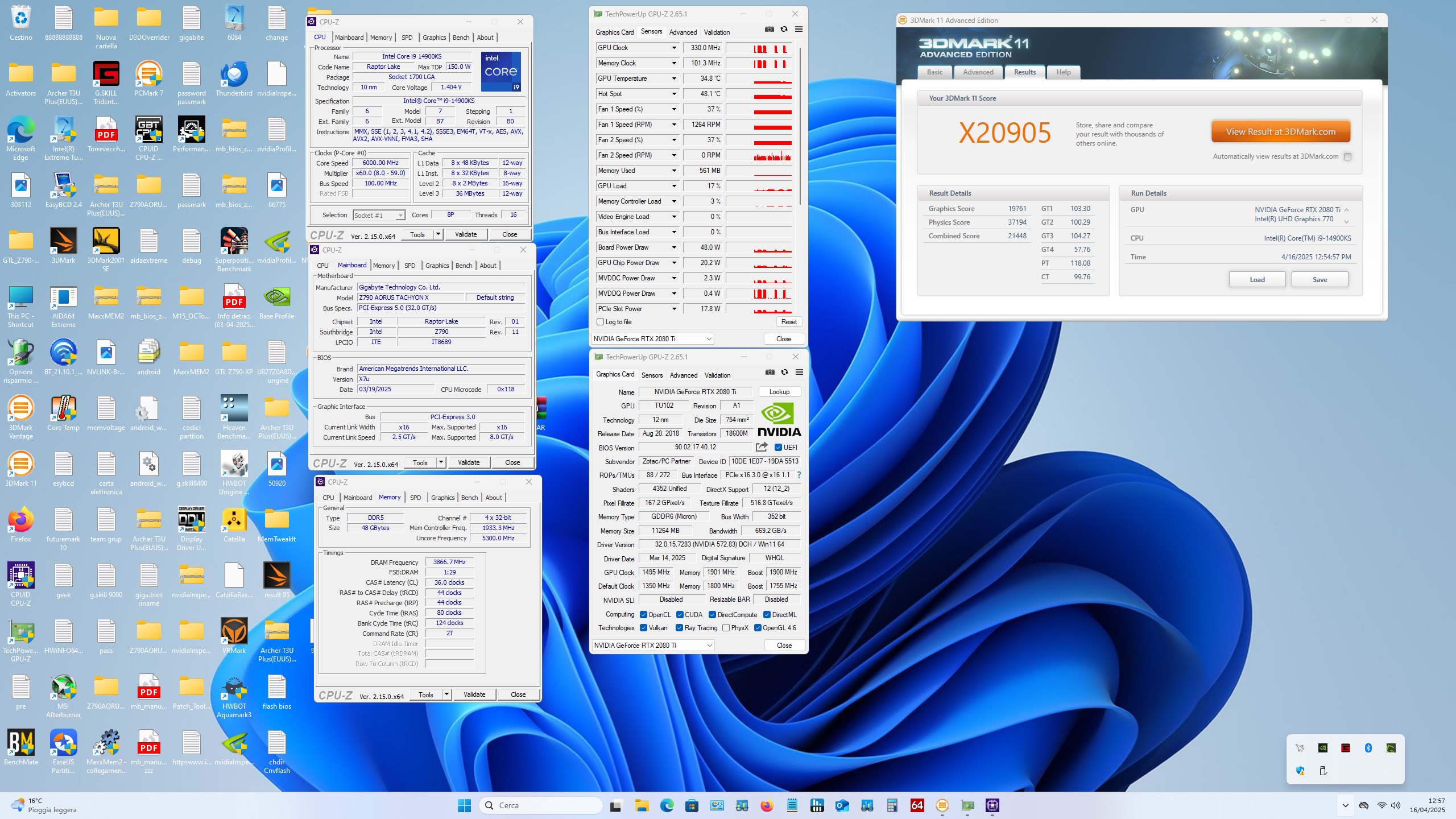The width and height of the screenshot is (1456, 819).
Task: Click Windows Start button in taskbar
Action: [x=464, y=805]
